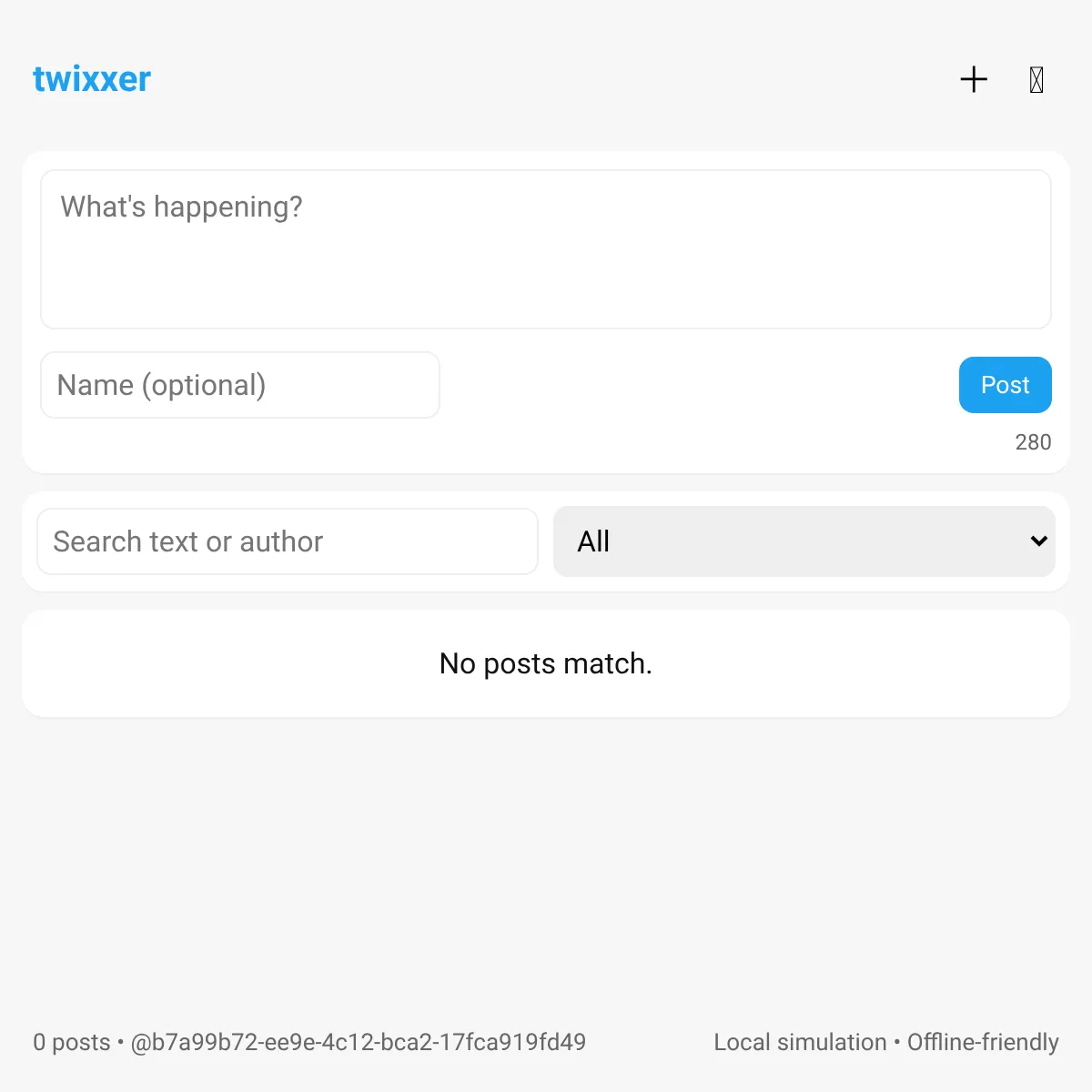Click into the Name (optional) field
The width and height of the screenshot is (1092, 1092).
240,385
